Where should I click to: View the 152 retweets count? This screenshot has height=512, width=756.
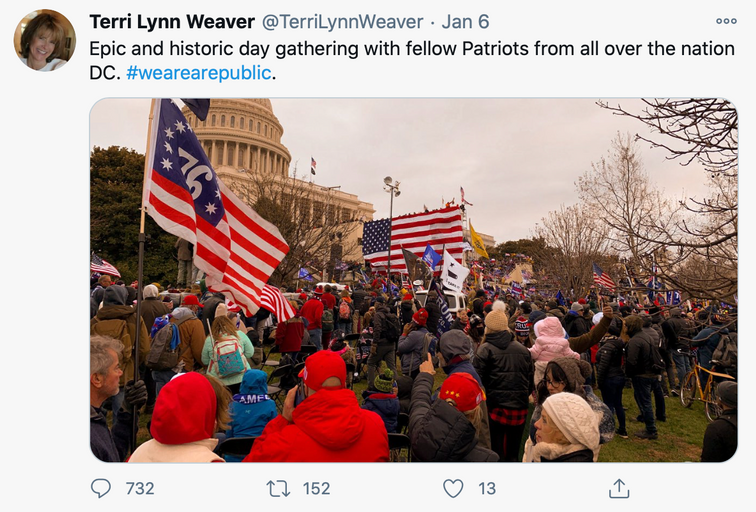point(316,488)
